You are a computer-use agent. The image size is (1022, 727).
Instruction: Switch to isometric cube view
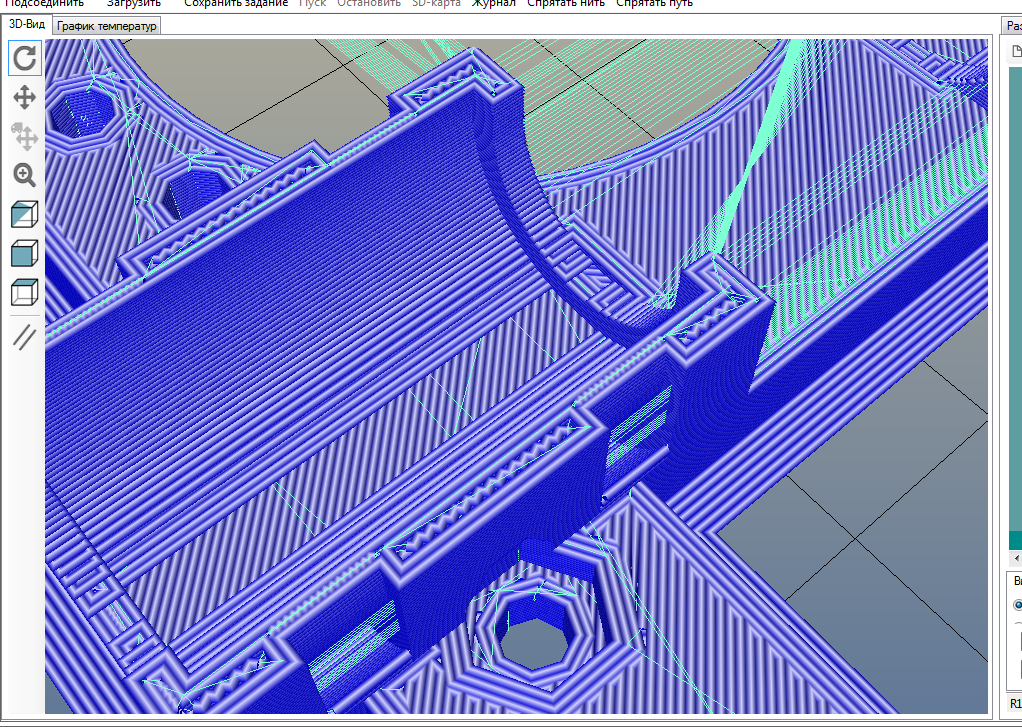24,215
